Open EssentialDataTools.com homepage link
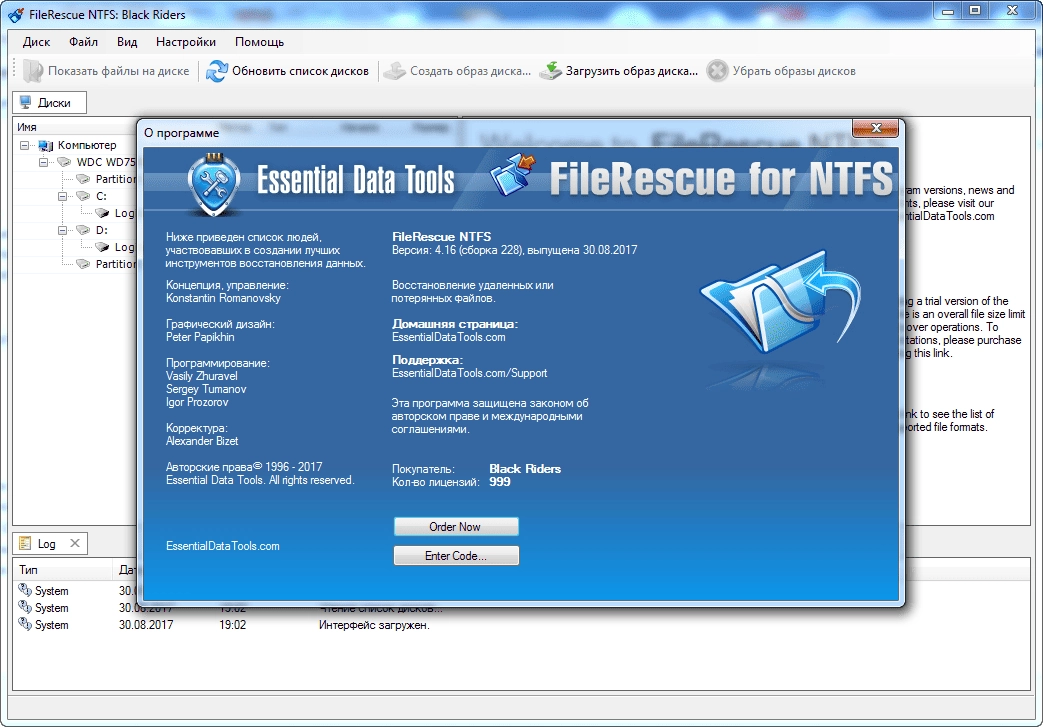The width and height of the screenshot is (1043, 727). 448,337
